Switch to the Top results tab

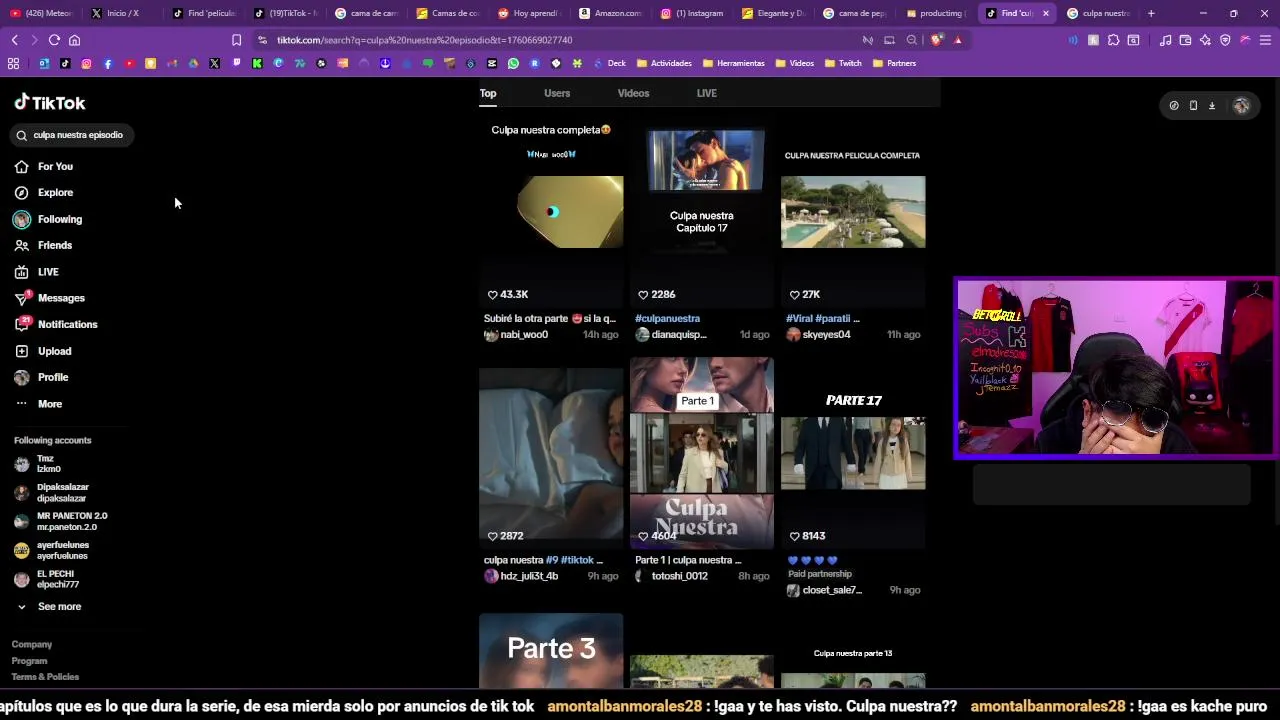point(488,93)
